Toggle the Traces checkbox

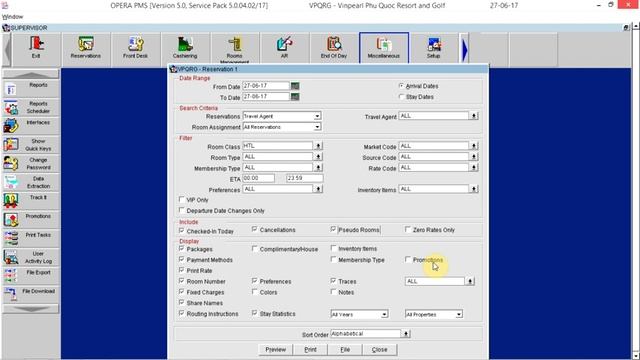(x=333, y=281)
